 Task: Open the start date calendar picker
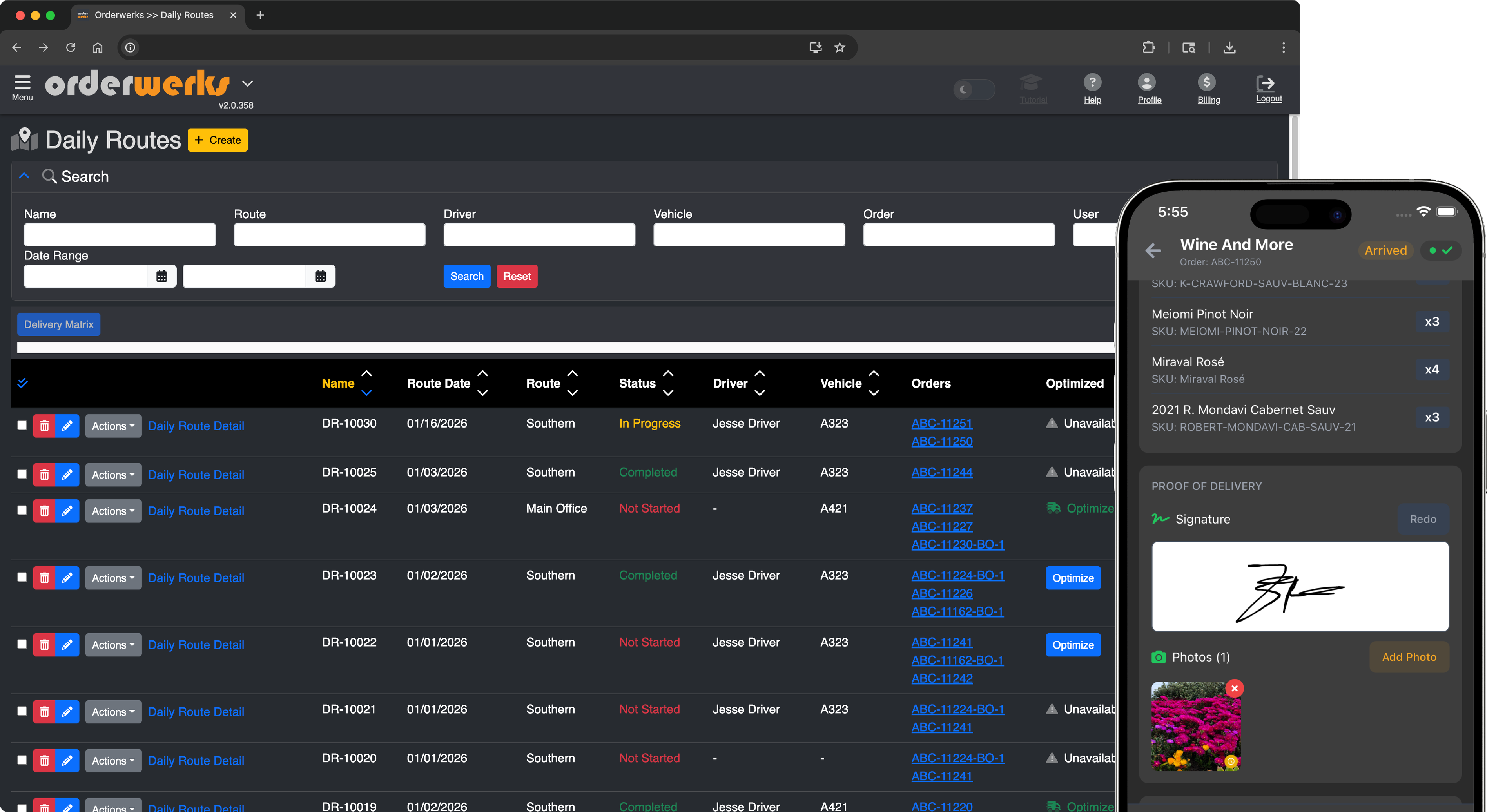pos(162,276)
